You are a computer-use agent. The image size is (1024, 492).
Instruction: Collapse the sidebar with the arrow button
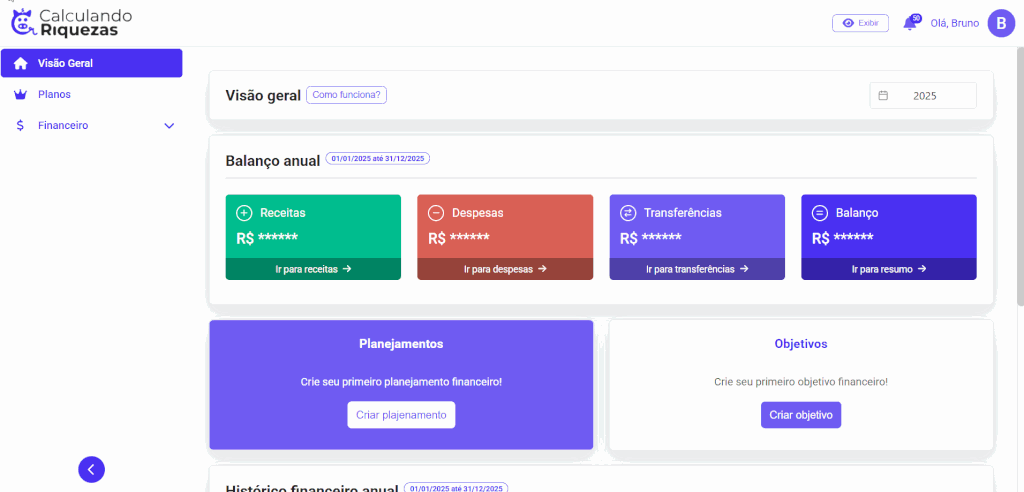[91, 469]
